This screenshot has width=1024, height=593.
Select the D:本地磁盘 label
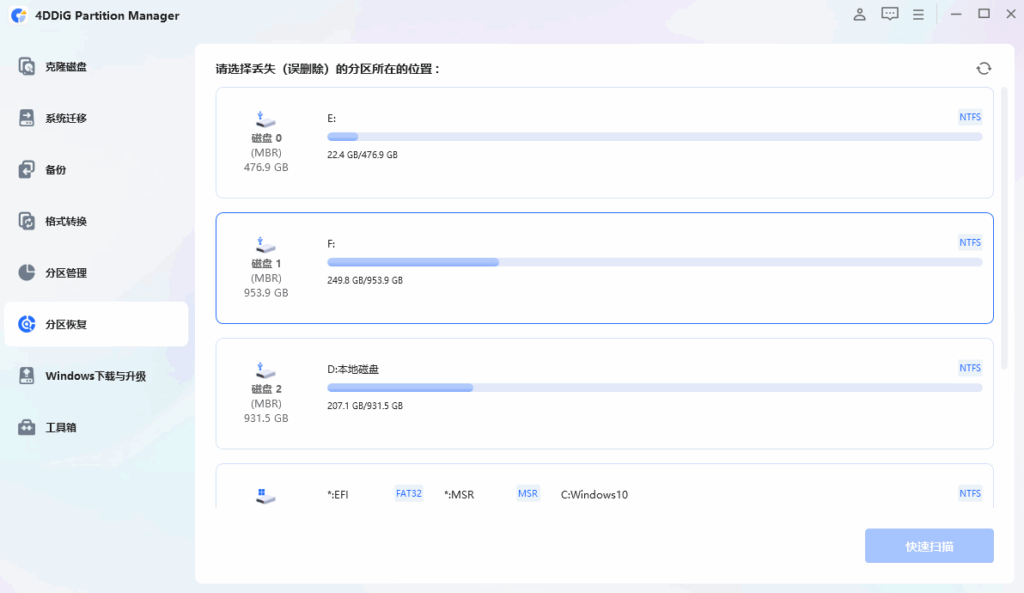point(353,369)
